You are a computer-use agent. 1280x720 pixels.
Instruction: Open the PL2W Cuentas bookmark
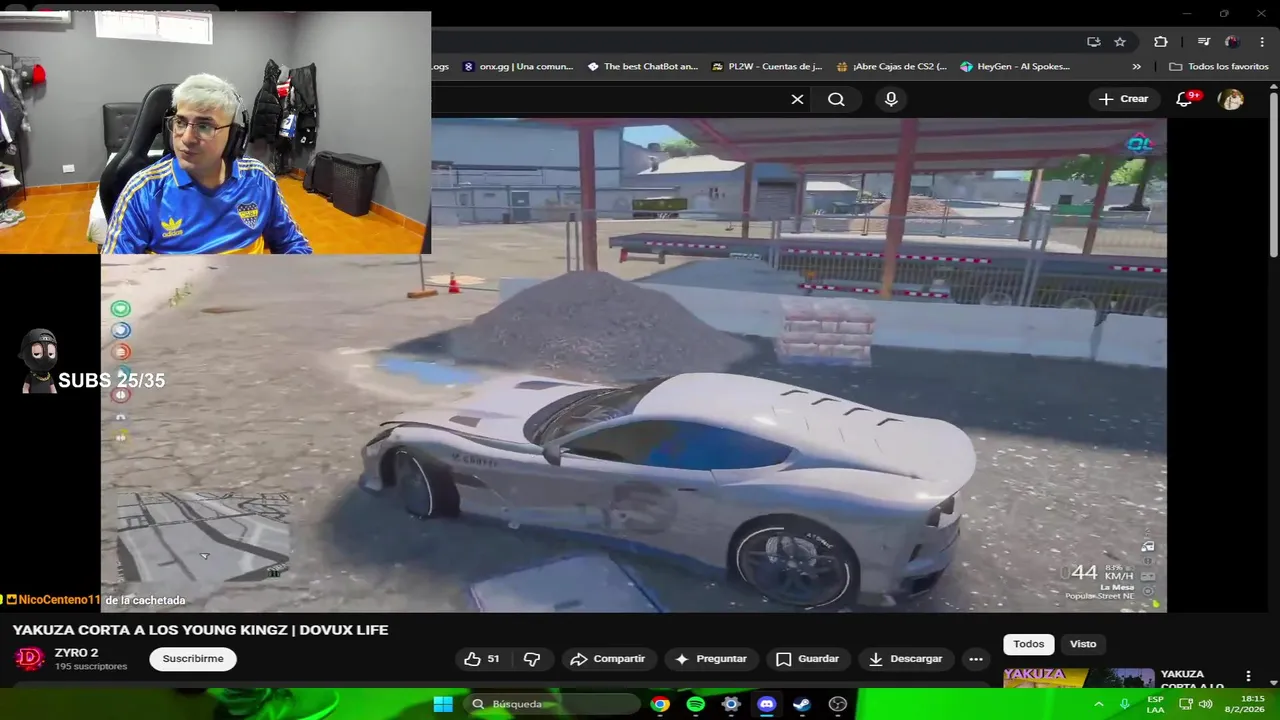coord(767,67)
